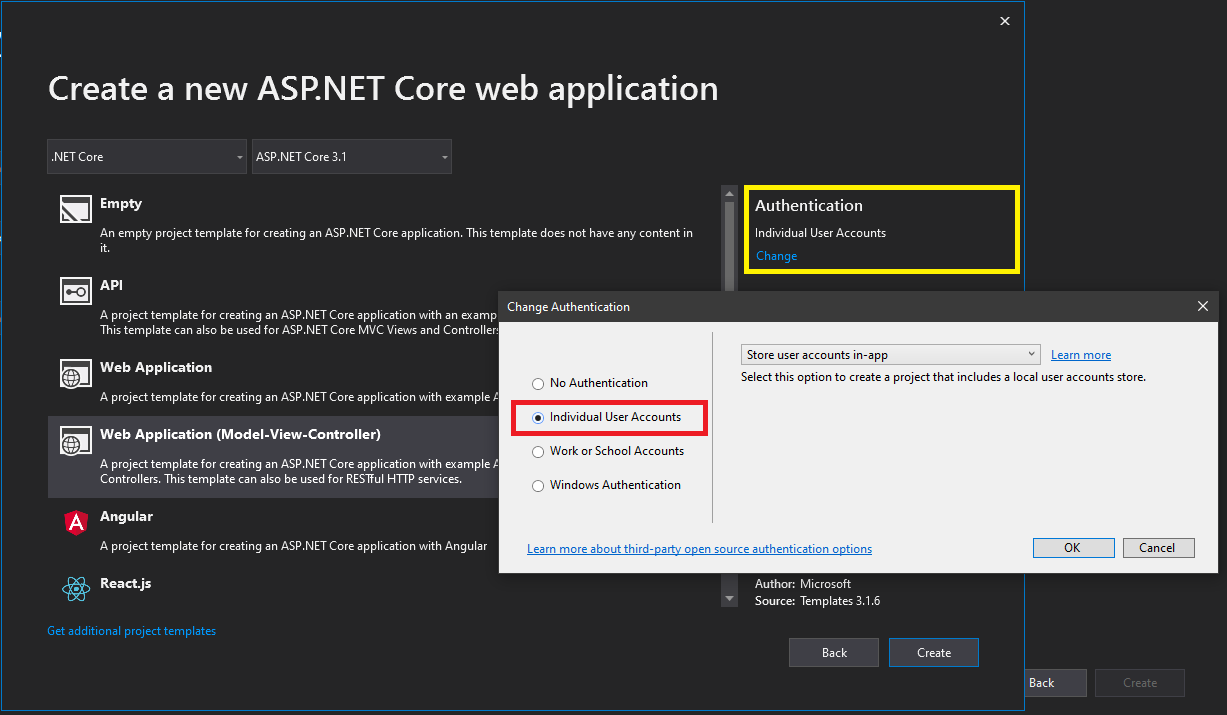Select the Web Application globe icon
The width and height of the screenshot is (1227, 715).
(x=76, y=374)
